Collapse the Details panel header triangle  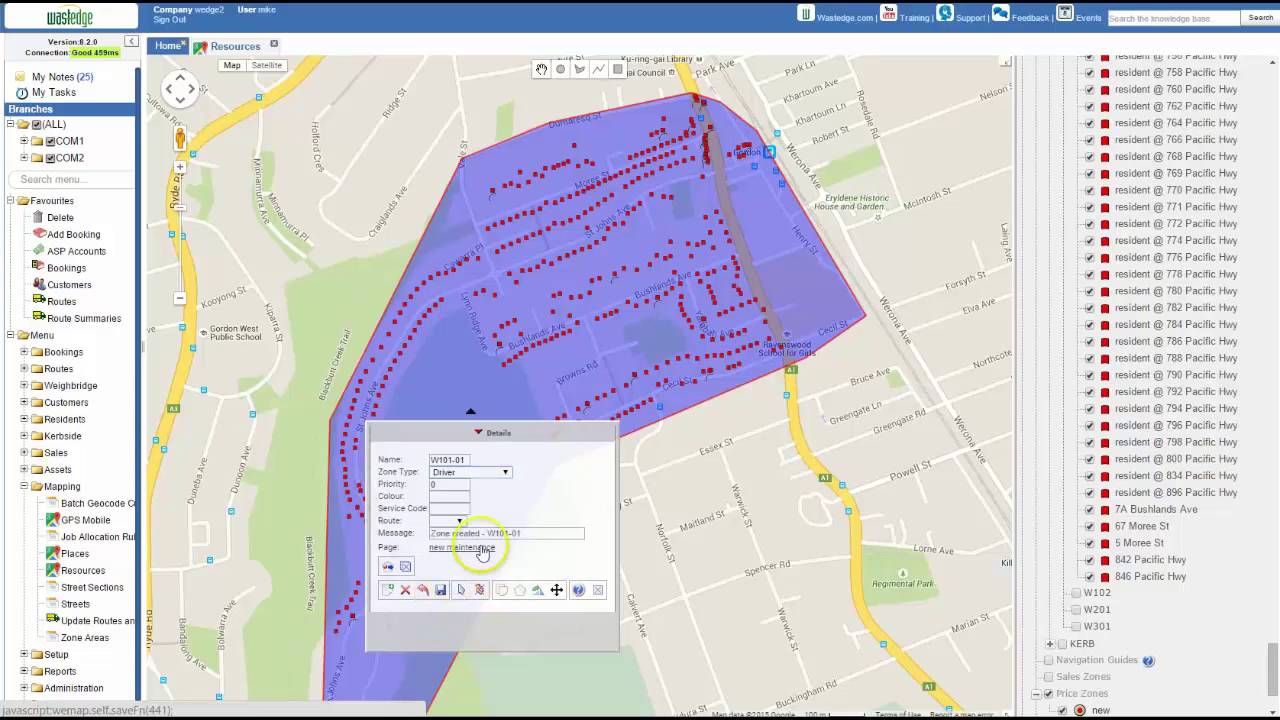pos(478,432)
